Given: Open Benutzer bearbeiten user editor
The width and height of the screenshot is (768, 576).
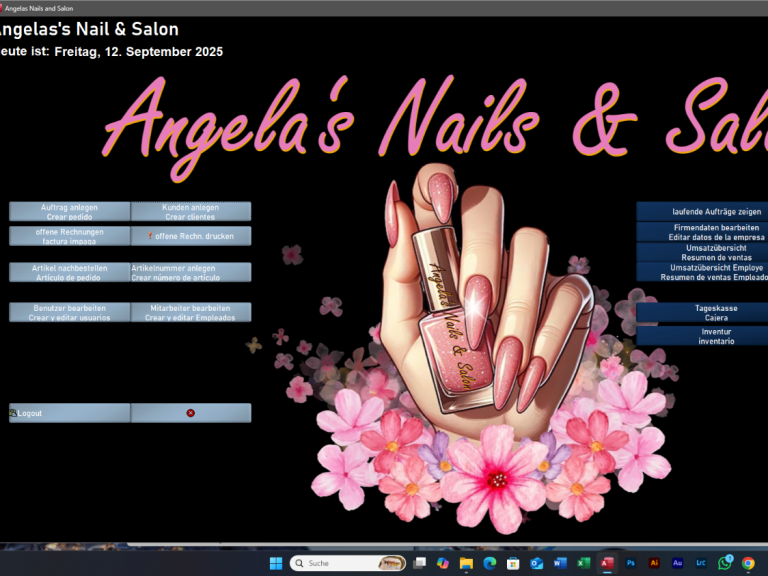Looking at the screenshot, I should tap(70, 312).
